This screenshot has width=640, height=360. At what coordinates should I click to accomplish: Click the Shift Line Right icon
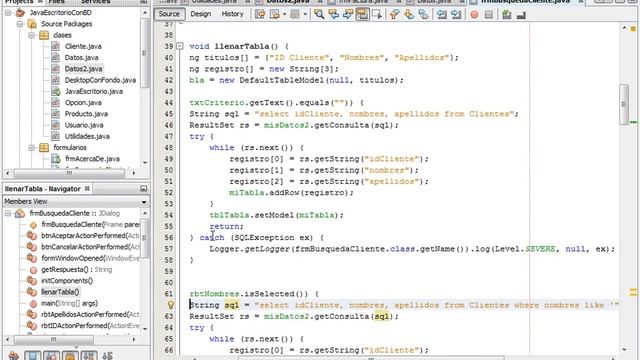point(456,15)
